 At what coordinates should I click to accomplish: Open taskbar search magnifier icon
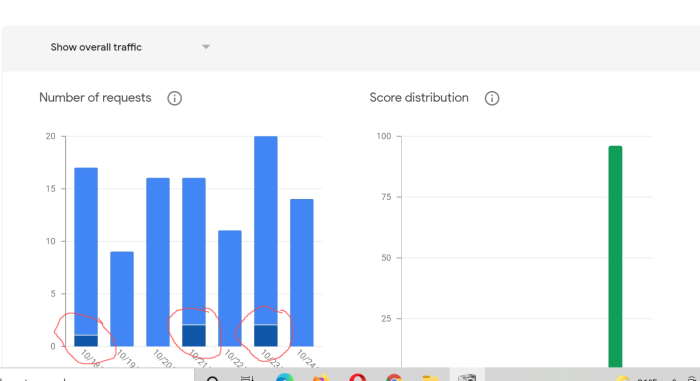[x=213, y=378]
